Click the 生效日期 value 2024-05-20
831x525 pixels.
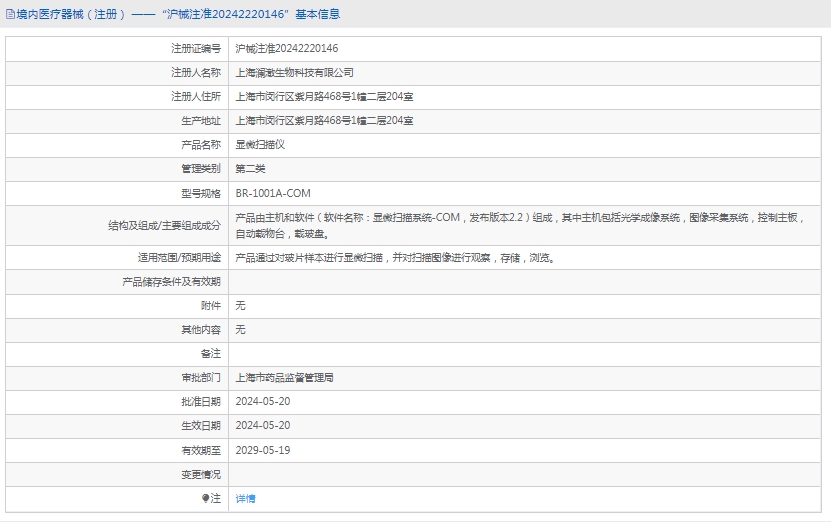(262, 426)
